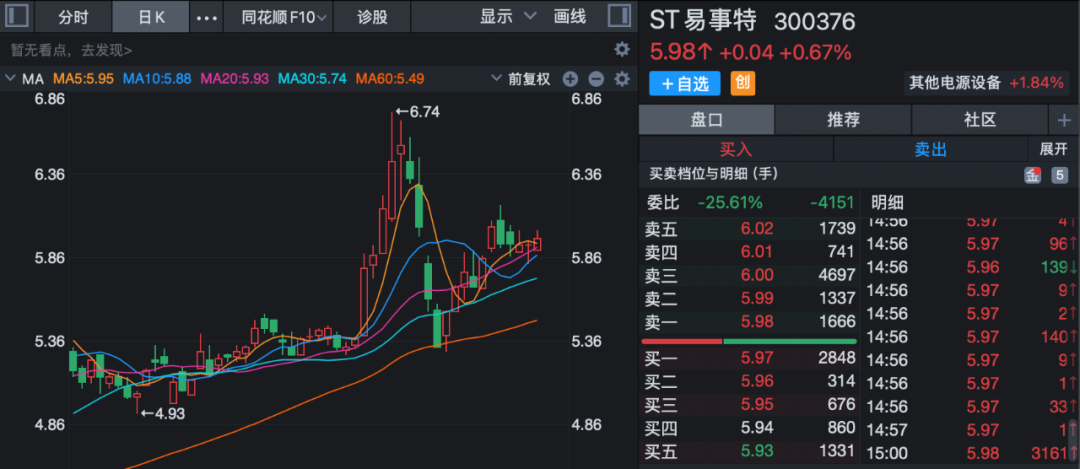Click the 金 icon with red dot

1032,175
